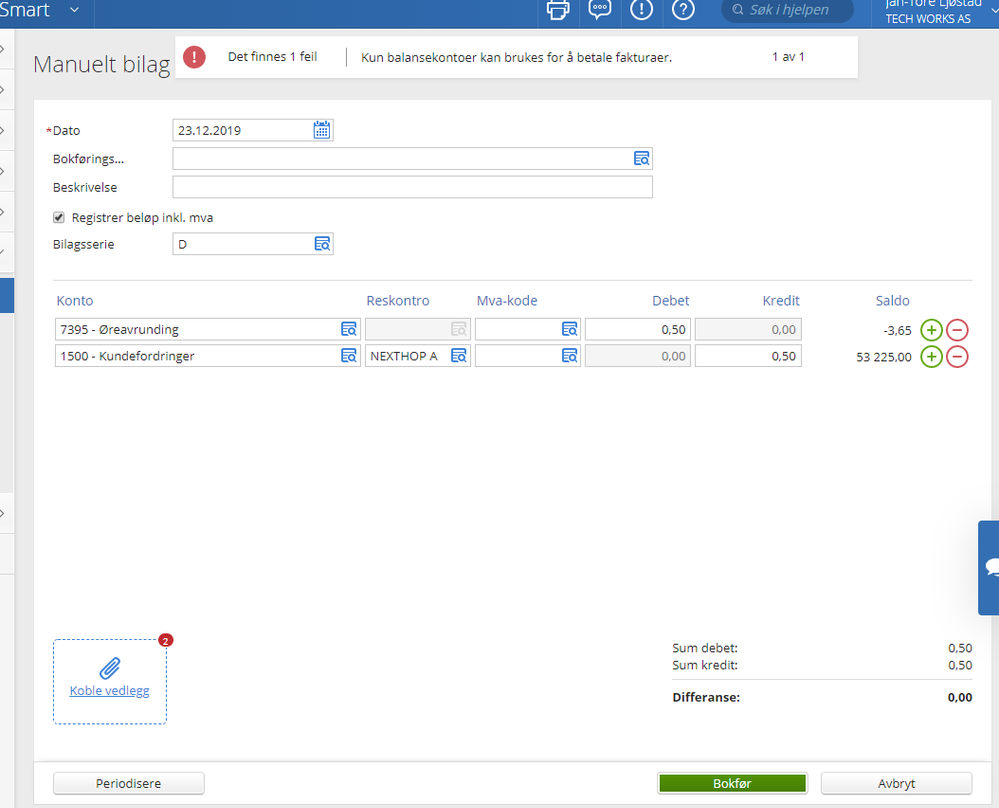Screen dimensions: 999x808
Task: Click Kredit field with 0,50
Action: pyautogui.click(x=748, y=356)
